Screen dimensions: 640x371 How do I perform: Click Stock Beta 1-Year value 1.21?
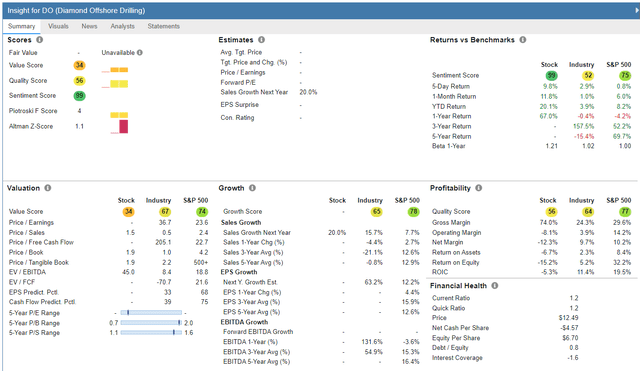(551, 146)
